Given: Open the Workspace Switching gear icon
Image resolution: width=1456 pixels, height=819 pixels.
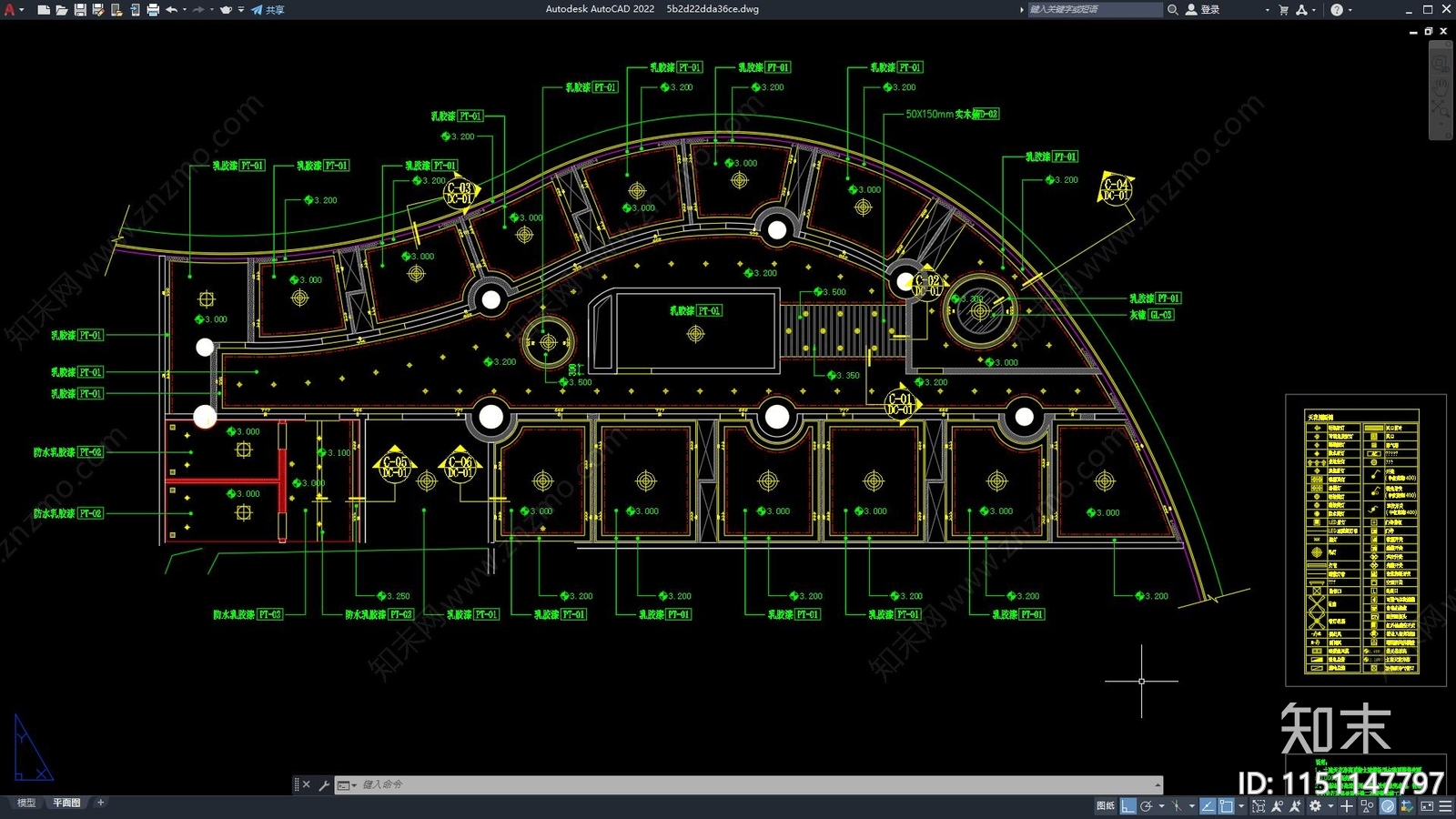Looking at the screenshot, I should (1315, 806).
